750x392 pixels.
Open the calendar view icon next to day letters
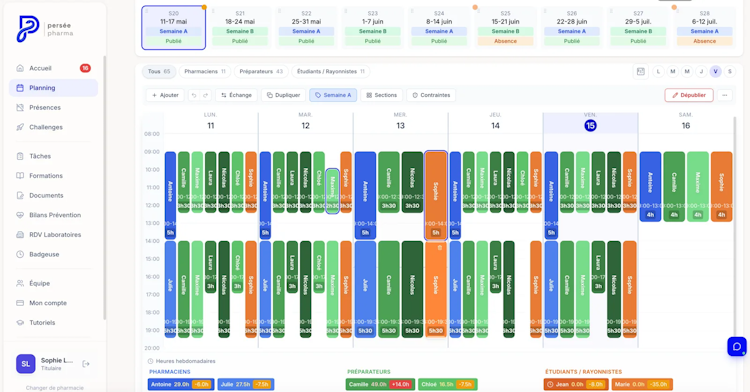tap(641, 72)
